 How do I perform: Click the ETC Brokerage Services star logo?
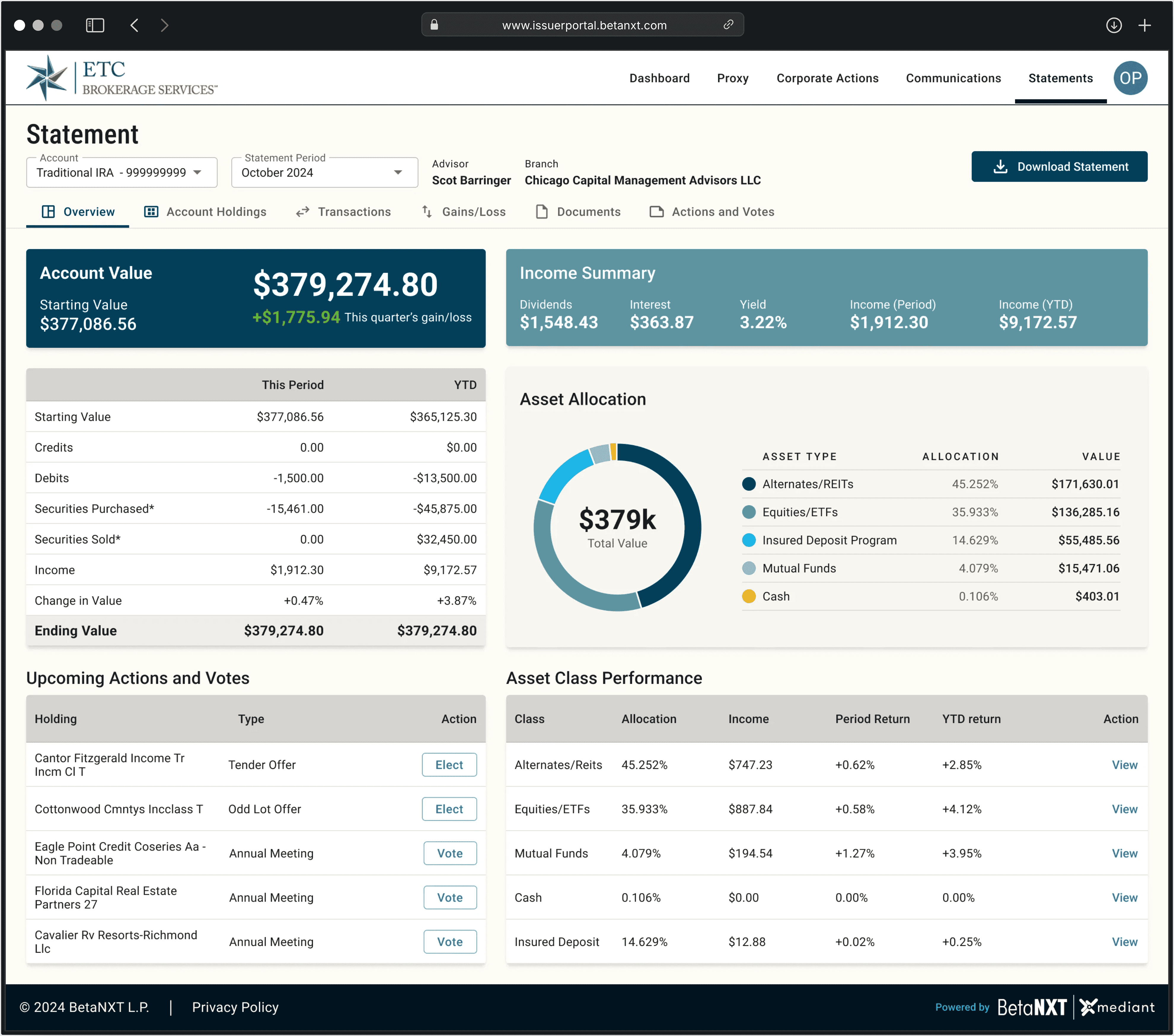pos(47,78)
